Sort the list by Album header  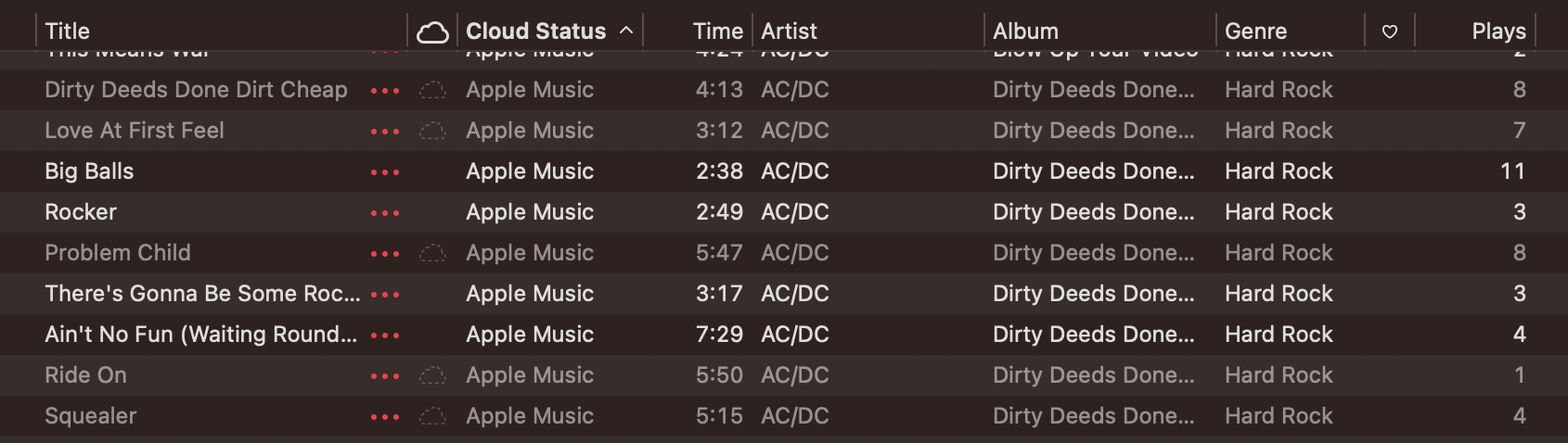tap(1025, 32)
